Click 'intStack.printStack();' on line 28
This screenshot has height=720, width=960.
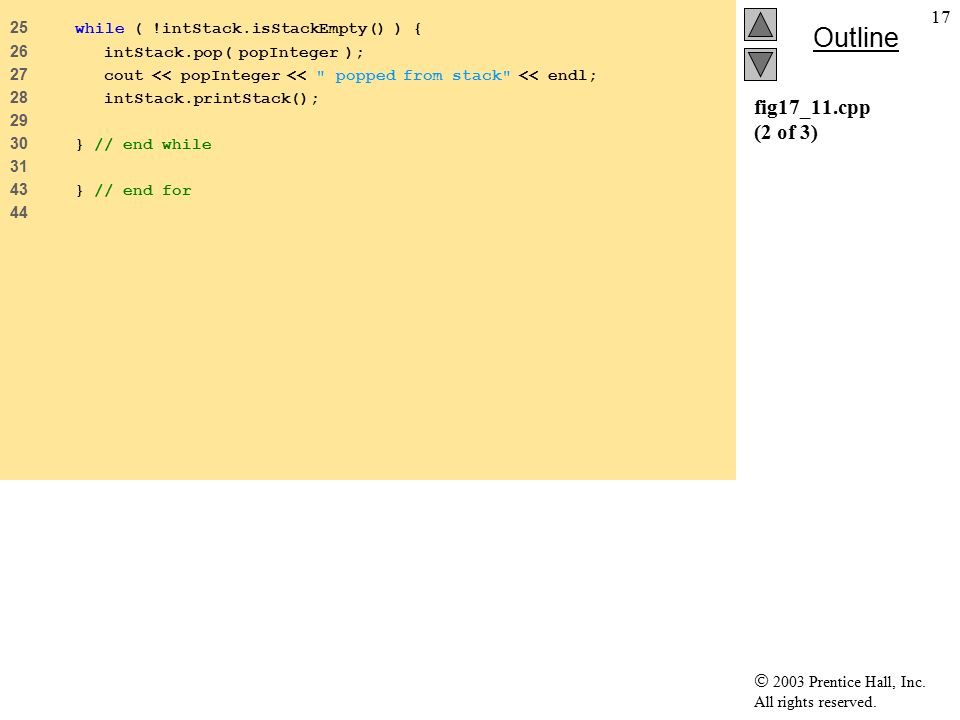tap(211, 98)
